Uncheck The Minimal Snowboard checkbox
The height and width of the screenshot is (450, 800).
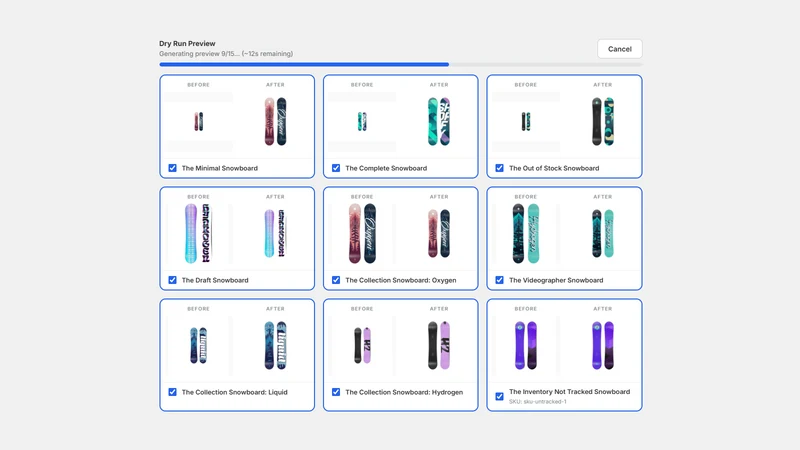coord(172,168)
